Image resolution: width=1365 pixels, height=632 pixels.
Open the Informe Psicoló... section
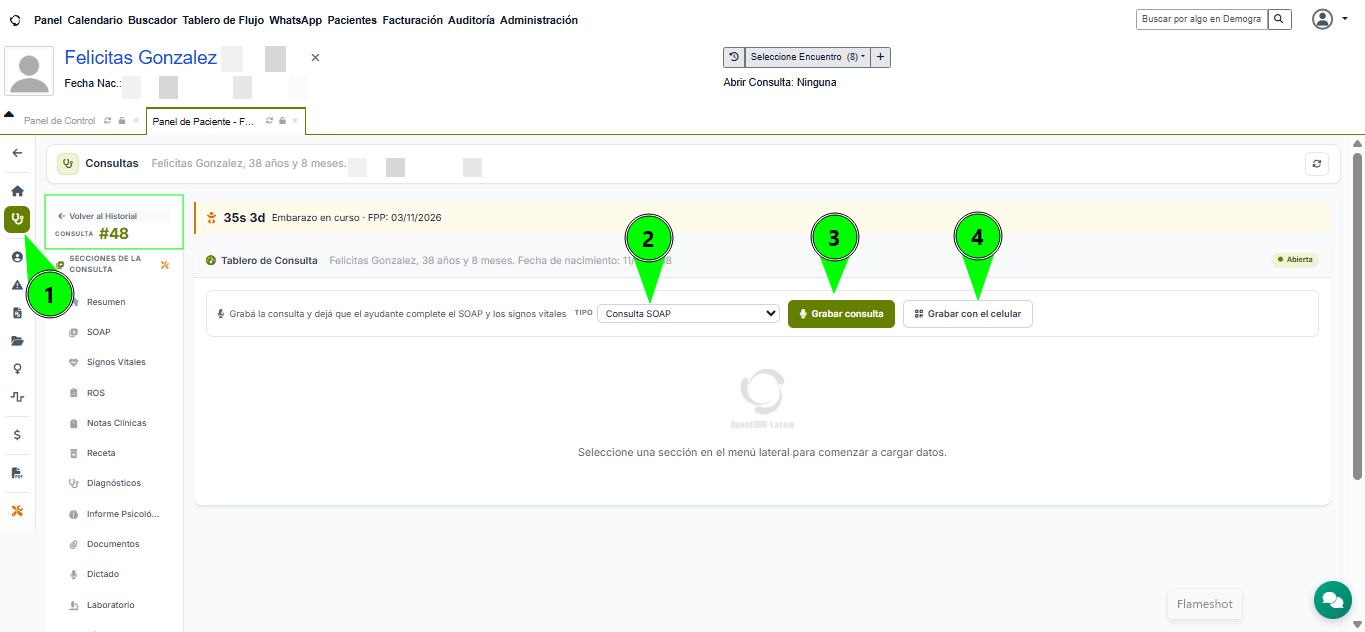click(123, 514)
